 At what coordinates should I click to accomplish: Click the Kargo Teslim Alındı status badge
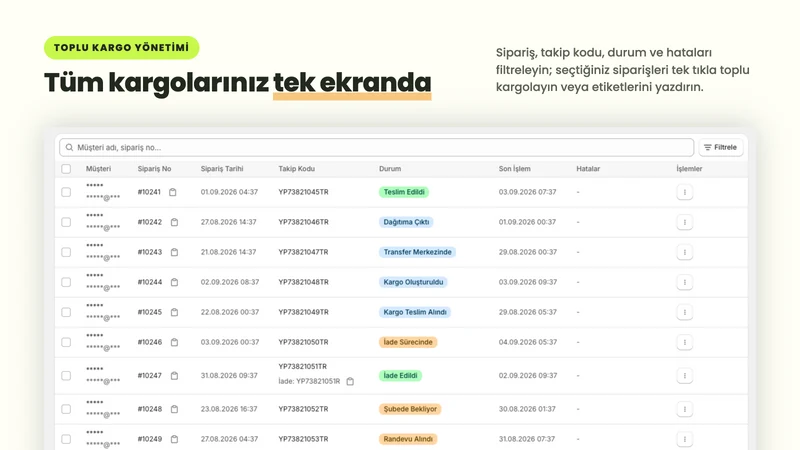point(415,312)
